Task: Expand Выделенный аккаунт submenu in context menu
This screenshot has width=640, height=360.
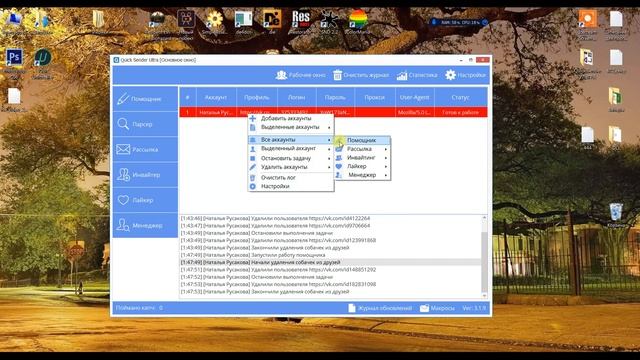Action: [x=291, y=149]
